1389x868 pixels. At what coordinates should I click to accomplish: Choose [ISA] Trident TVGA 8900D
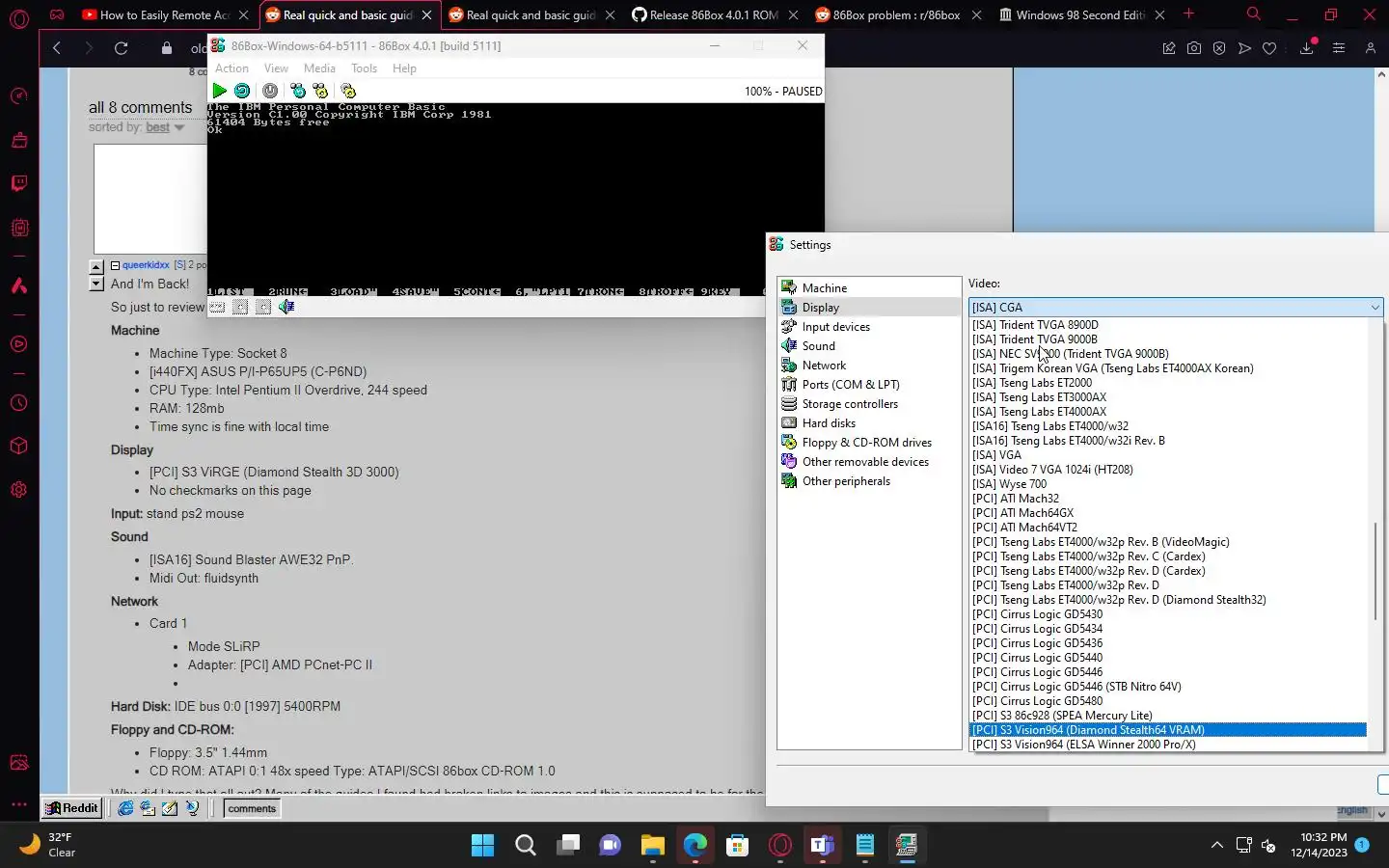tap(1168, 325)
